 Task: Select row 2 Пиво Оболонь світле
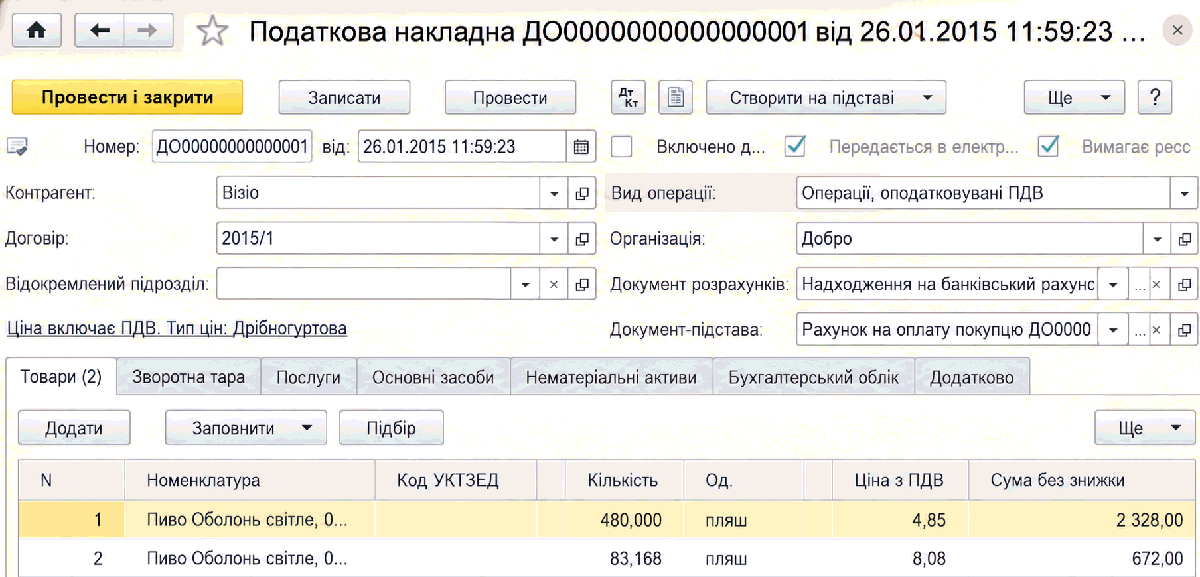pyautogui.click(x=249, y=559)
